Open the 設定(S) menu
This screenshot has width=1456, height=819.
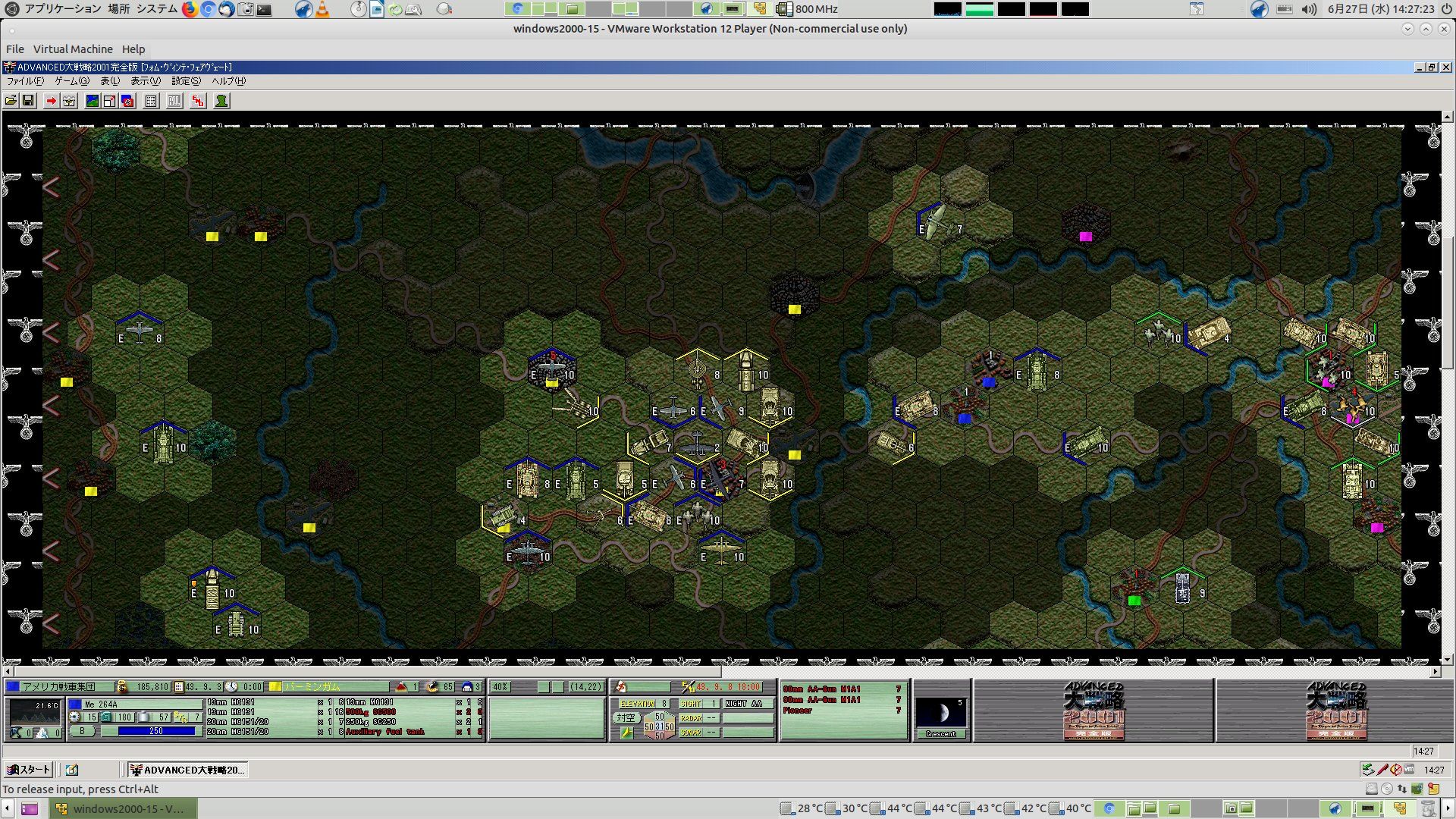pos(186,81)
